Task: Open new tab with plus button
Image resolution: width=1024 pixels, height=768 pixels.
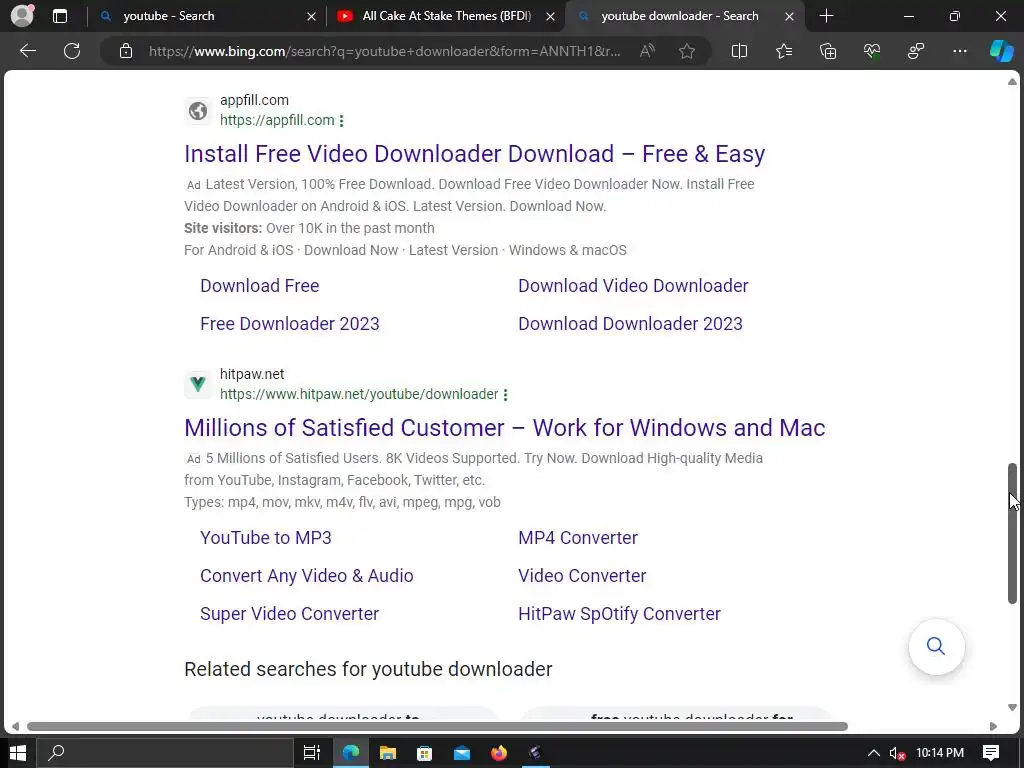Action: pyautogui.click(x=826, y=16)
